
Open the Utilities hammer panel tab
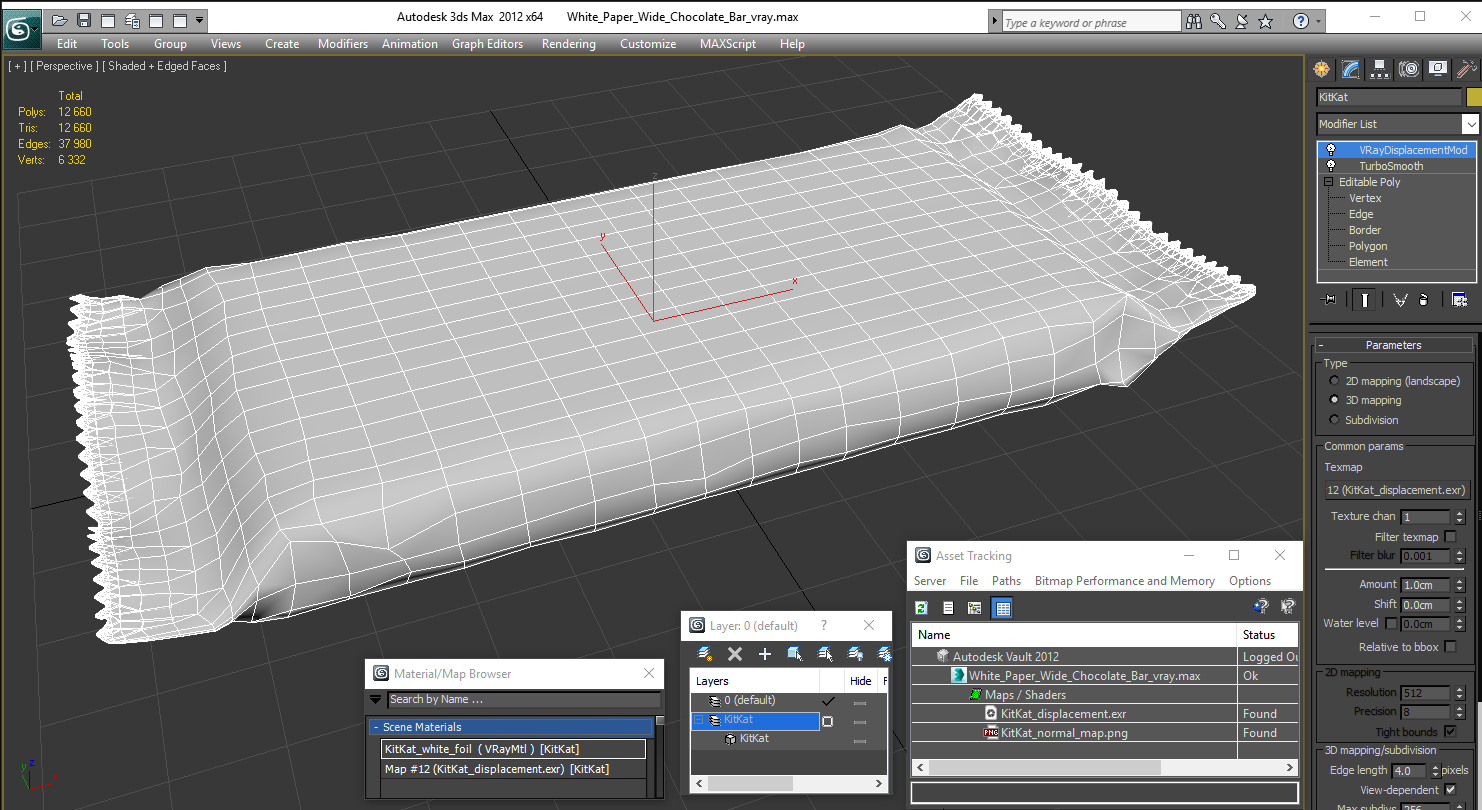[x=1466, y=69]
